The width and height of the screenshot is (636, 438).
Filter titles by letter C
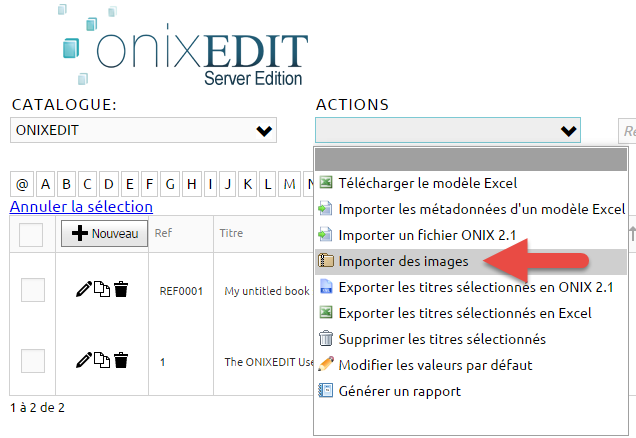tap(87, 185)
